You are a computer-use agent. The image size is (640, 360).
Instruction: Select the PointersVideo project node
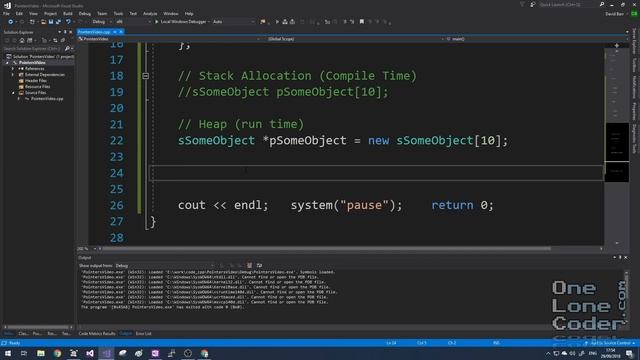[x=32, y=62]
